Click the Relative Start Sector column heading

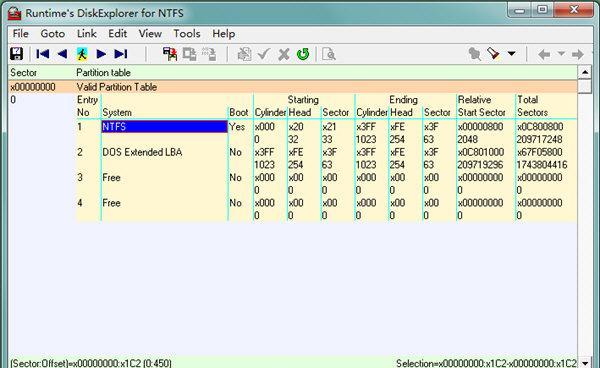(x=481, y=106)
